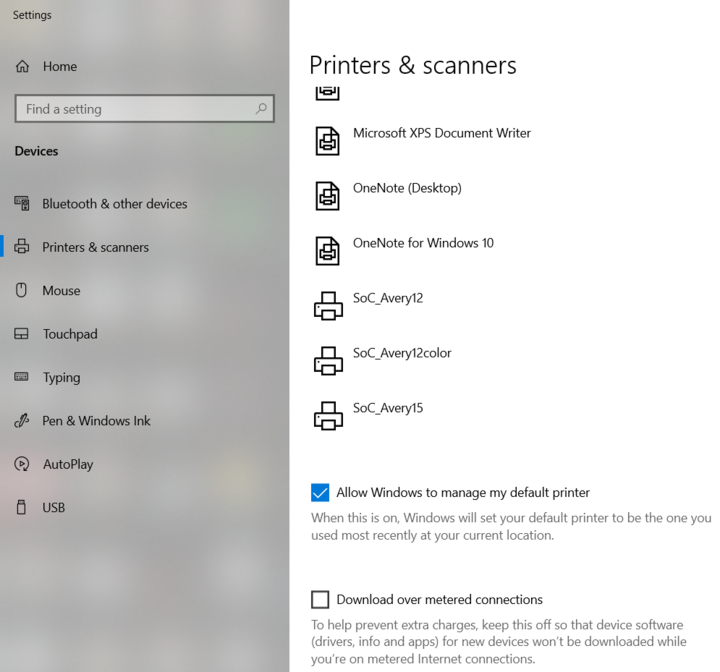Click the OneNote for Windows 10 printer icon
Image resolution: width=720 pixels, height=672 pixels.
[327, 251]
